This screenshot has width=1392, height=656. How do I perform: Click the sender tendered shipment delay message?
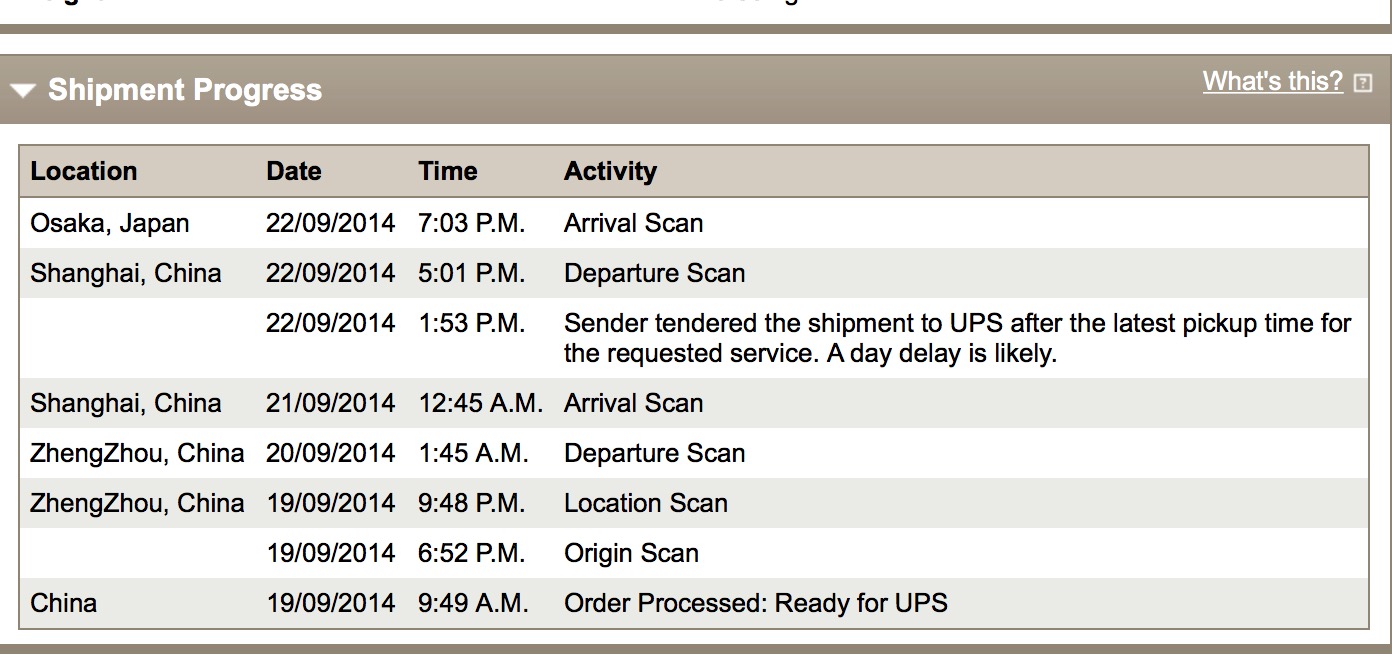(957, 338)
